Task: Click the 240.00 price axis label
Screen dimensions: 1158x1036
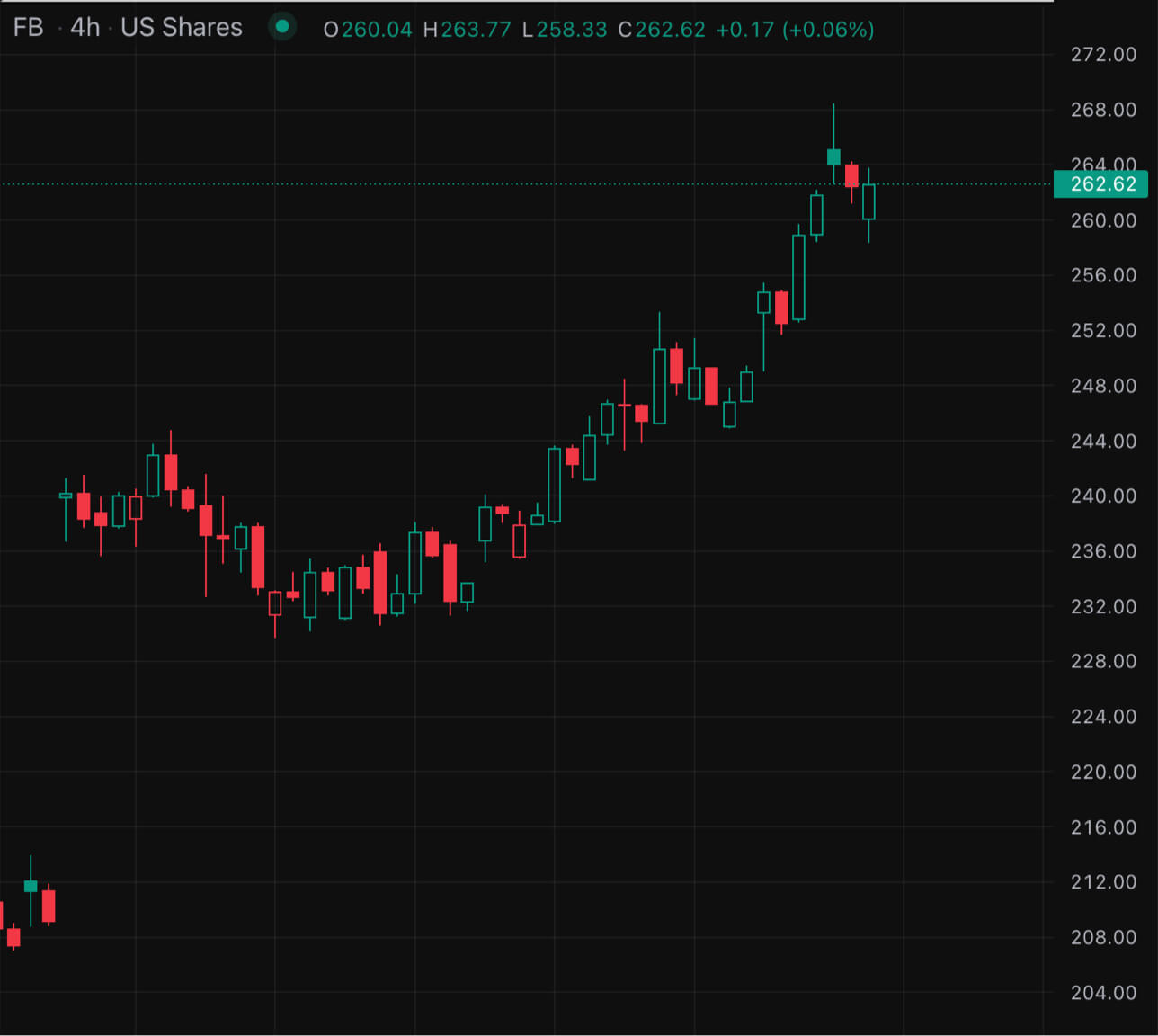Action: pyautogui.click(x=1103, y=496)
